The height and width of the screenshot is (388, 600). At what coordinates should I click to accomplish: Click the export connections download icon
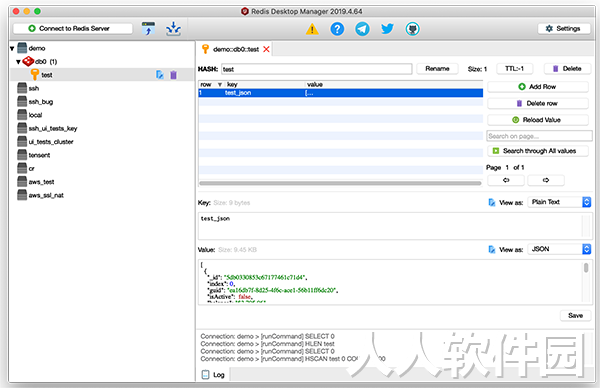click(x=173, y=29)
